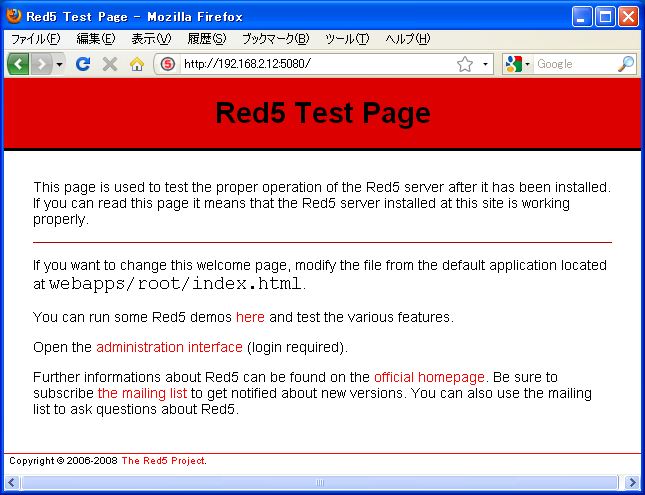Open the ツール(T) menu

pyautogui.click(x=347, y=39)
